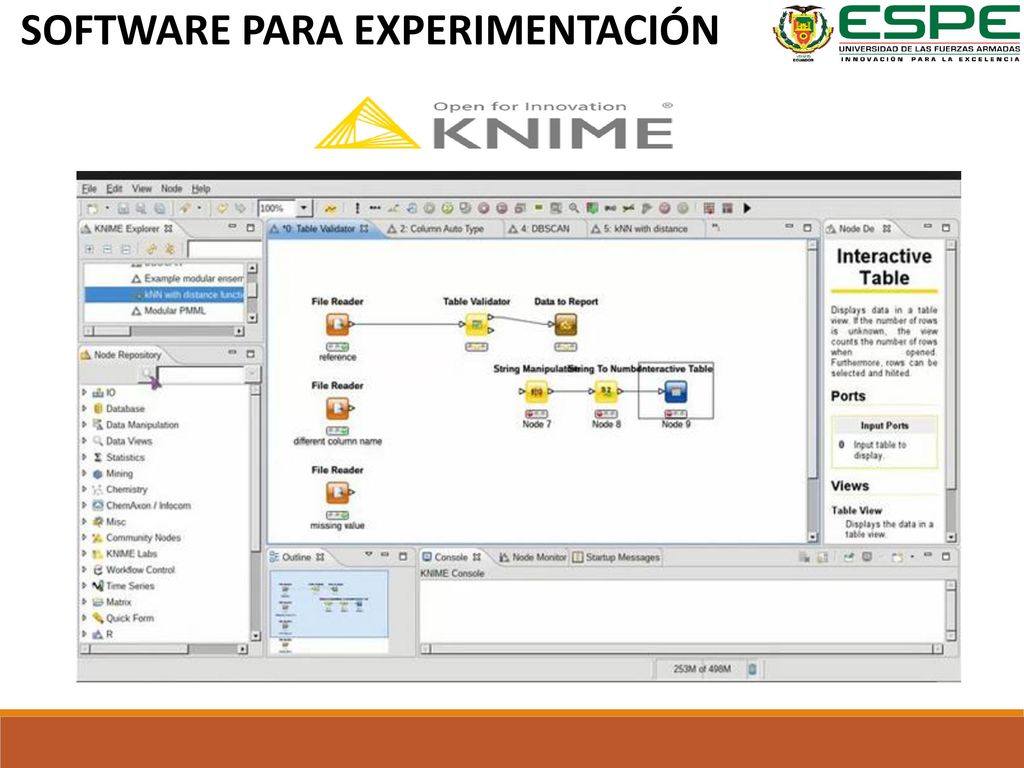
Task: Click the redo arrow in the toolbar
Action: click(x=240, y=208)
